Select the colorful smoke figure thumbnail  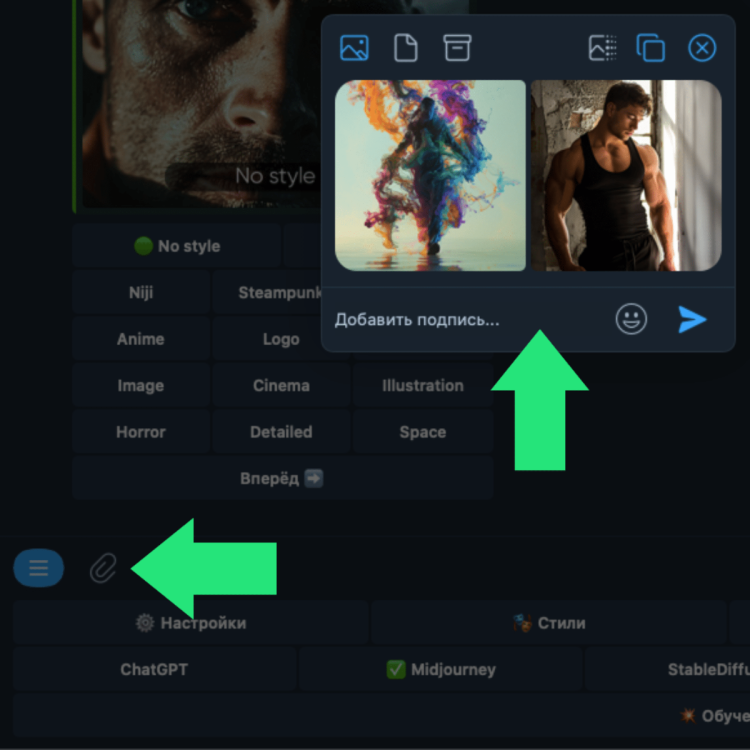pyautogui.click(x=430, y=176)
